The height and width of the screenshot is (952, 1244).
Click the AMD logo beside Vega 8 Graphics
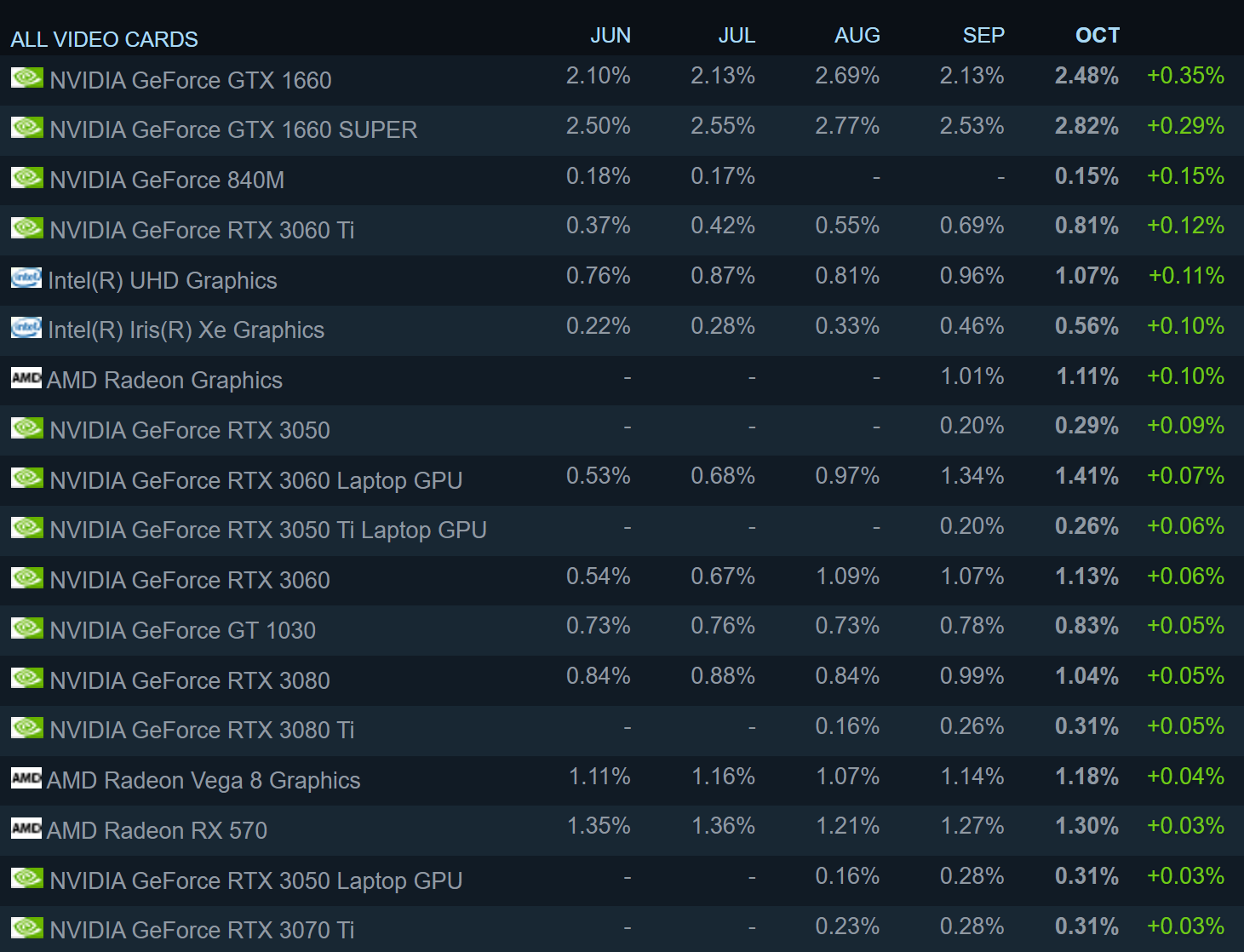click(26, 778)
